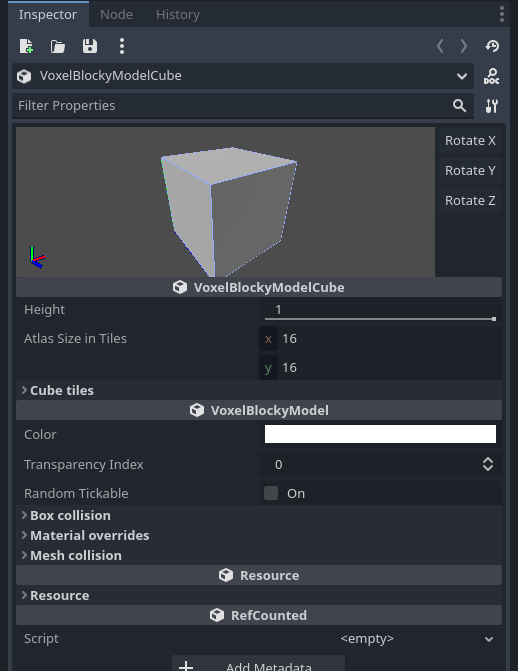Click the Transparency Index label
The width and height of the screenshot is (518, 671).
coord(84,464)
